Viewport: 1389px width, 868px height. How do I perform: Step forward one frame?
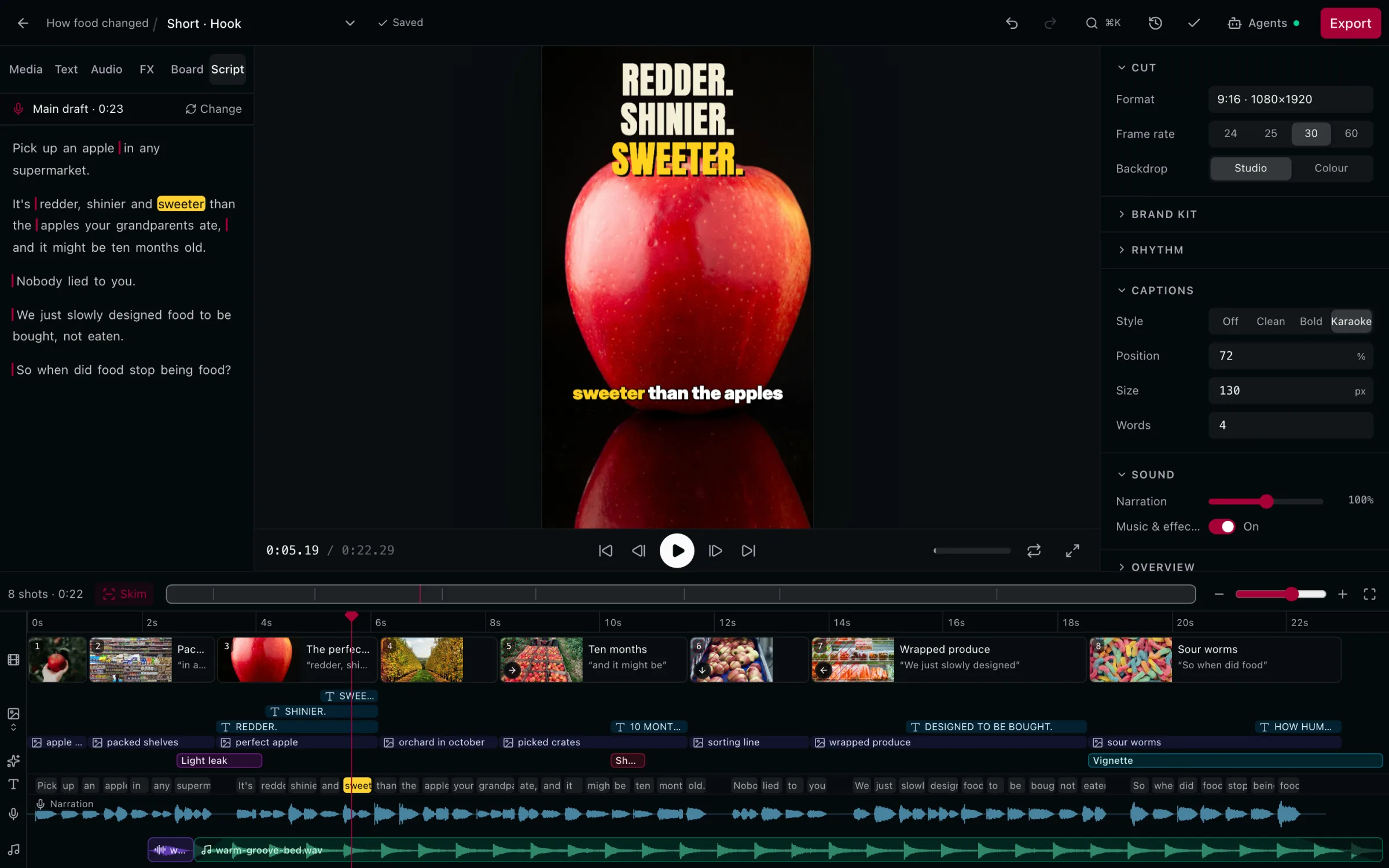point(715,551)
